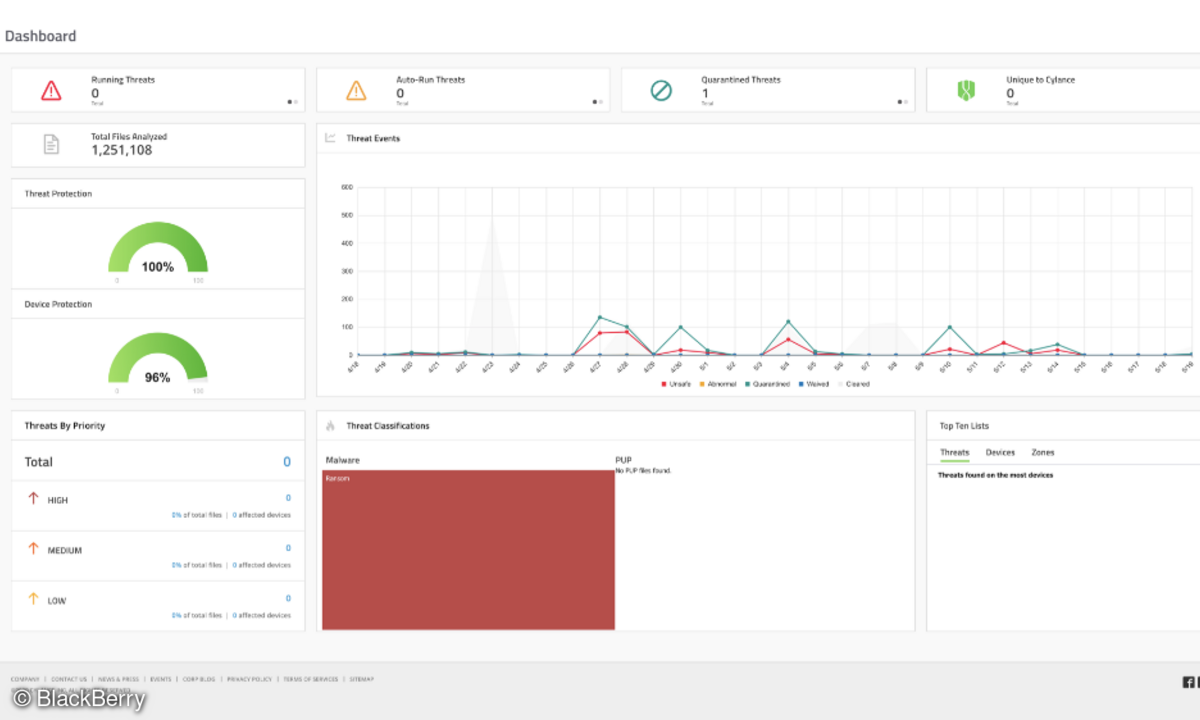Viewport: 1200px width, 720px height.
Task: Click the chart icon beside Threat Events
Action: coord(330,138)
